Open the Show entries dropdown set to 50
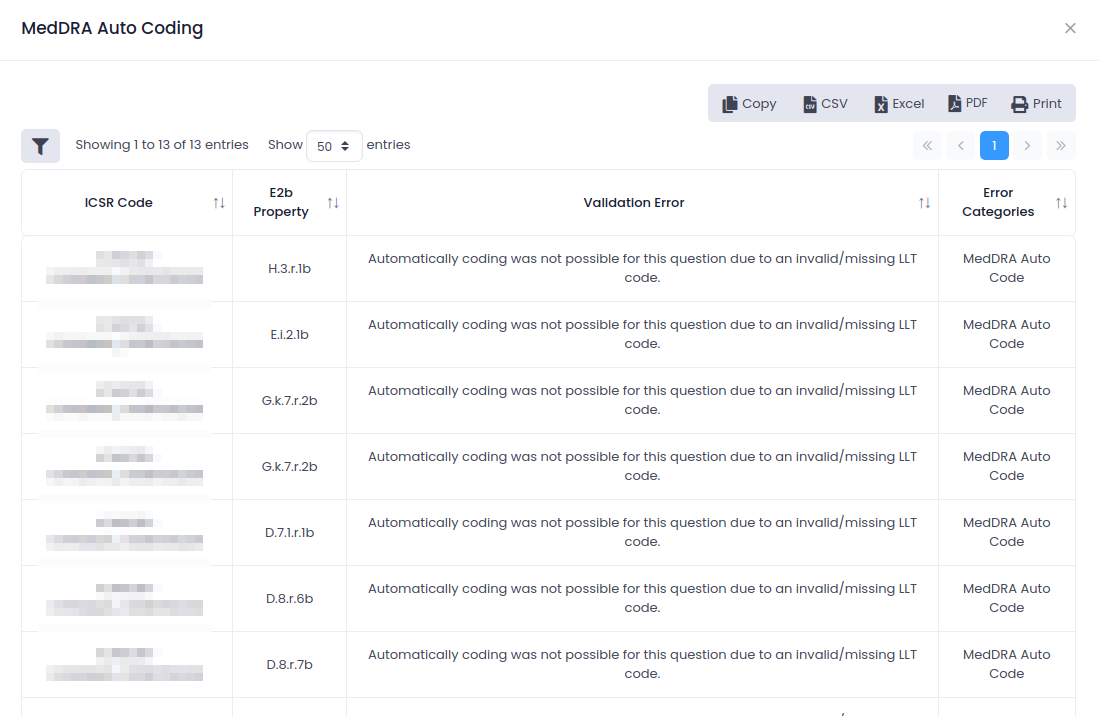The image size is (1099, 716). coord(334,146)
